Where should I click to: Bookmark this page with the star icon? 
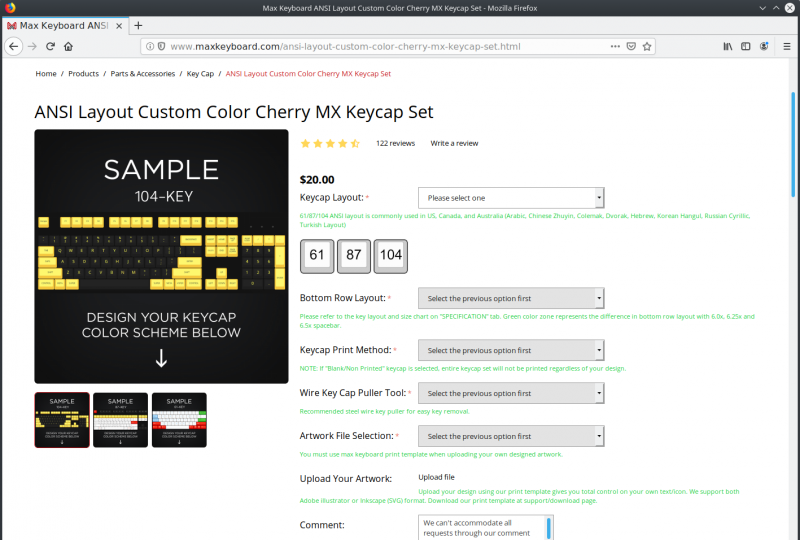click(647, 46)
